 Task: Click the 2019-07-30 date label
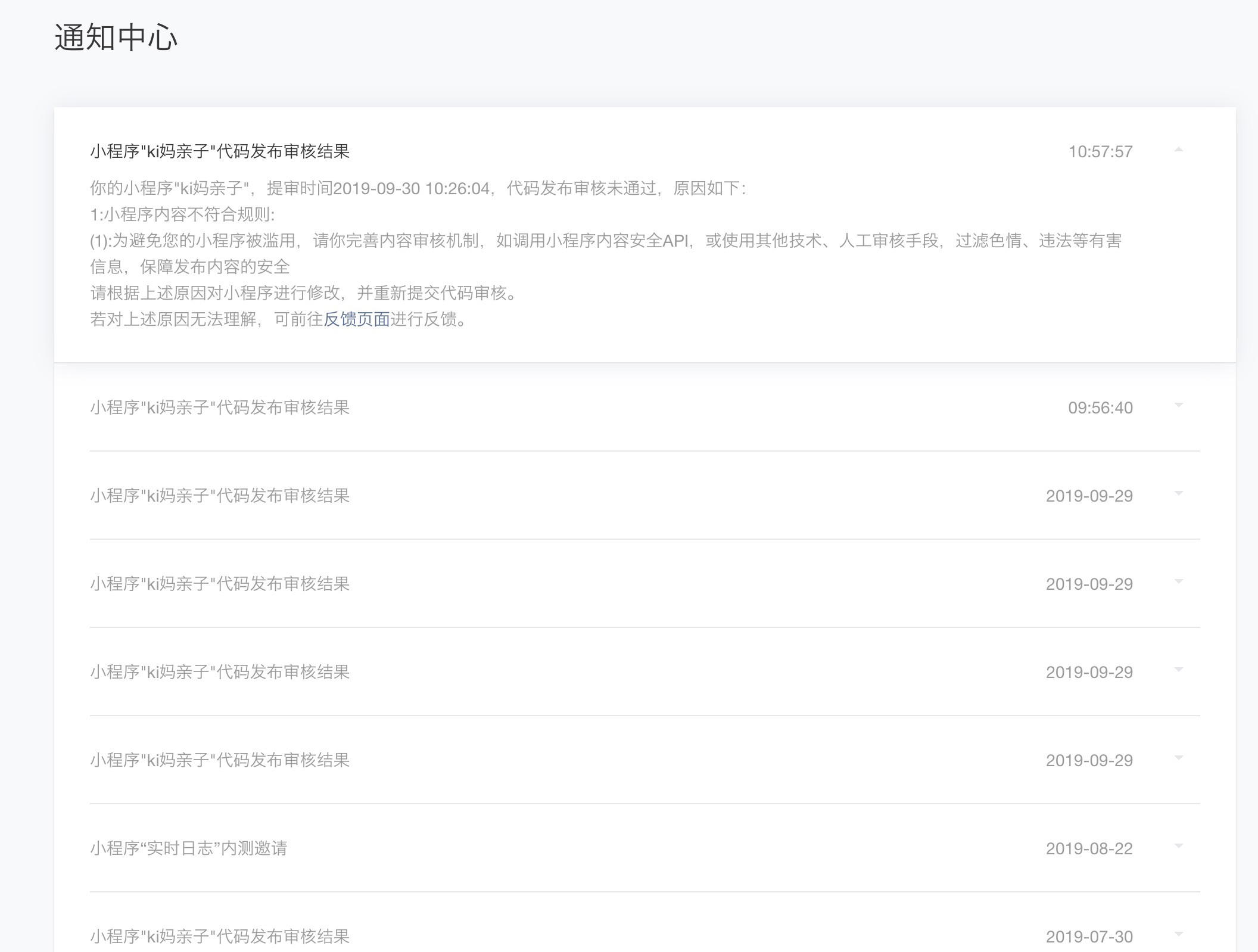point(1089,937)
